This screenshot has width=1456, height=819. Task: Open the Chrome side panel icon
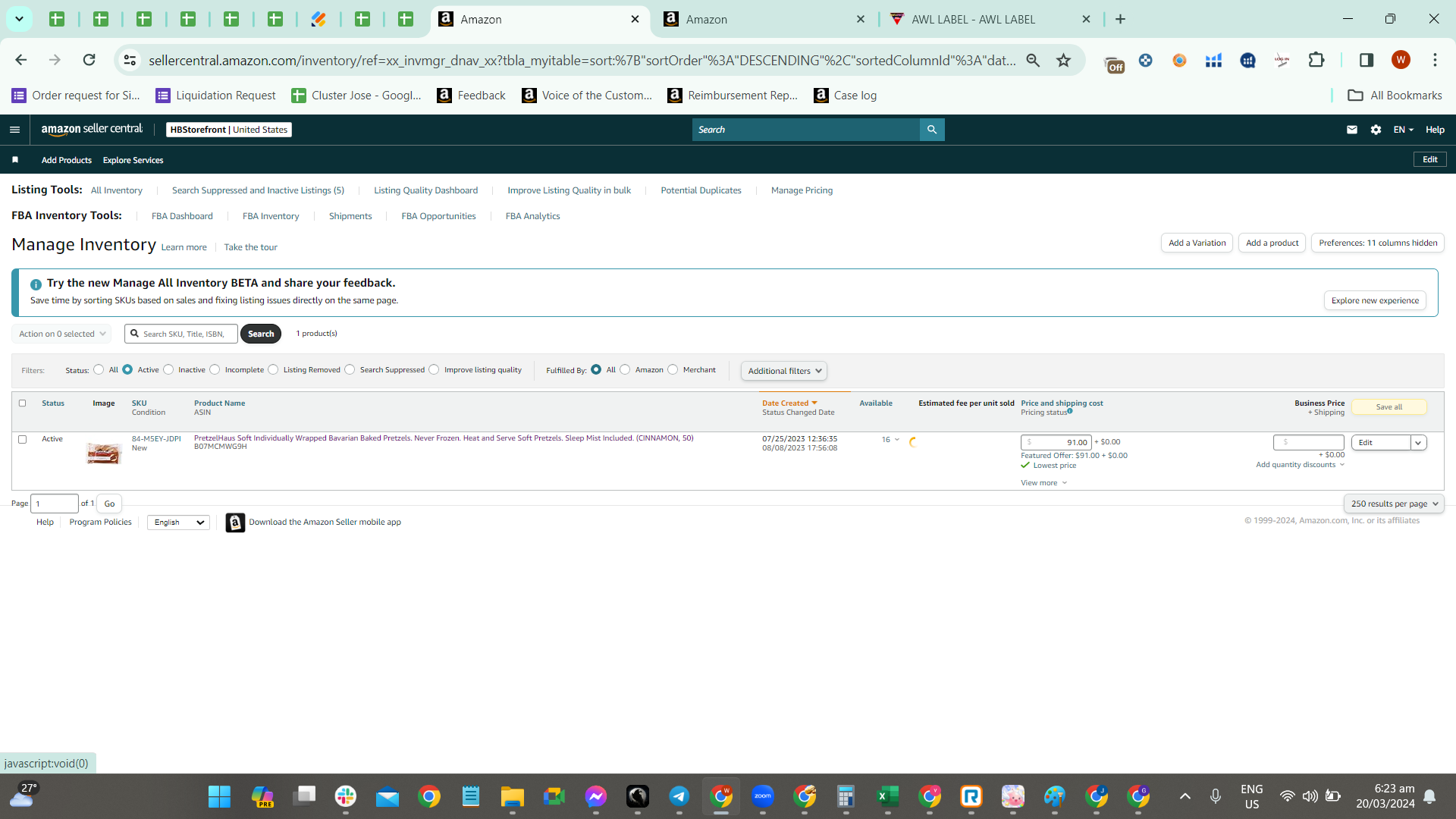coord(1367,60)
